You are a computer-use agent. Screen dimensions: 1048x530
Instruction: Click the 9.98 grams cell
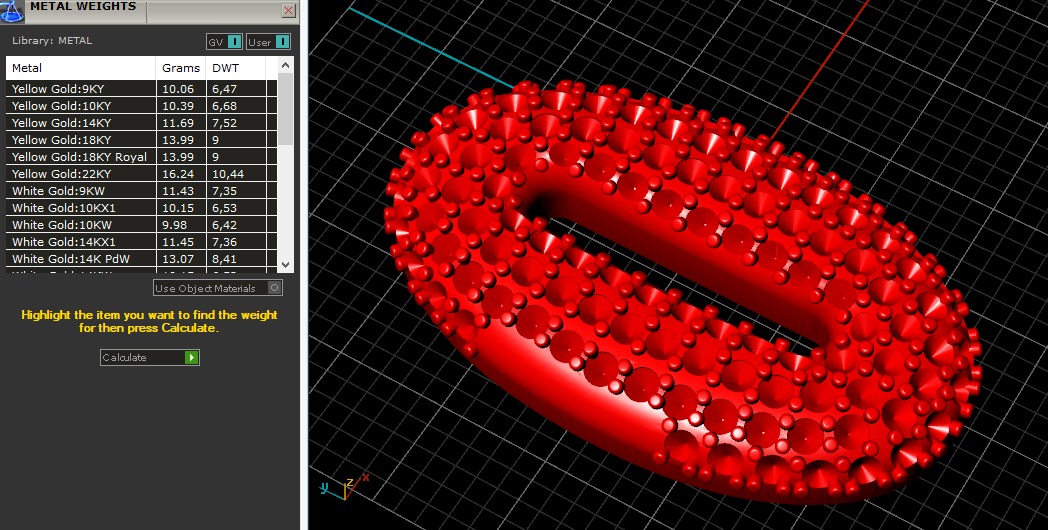coord(181,225)
